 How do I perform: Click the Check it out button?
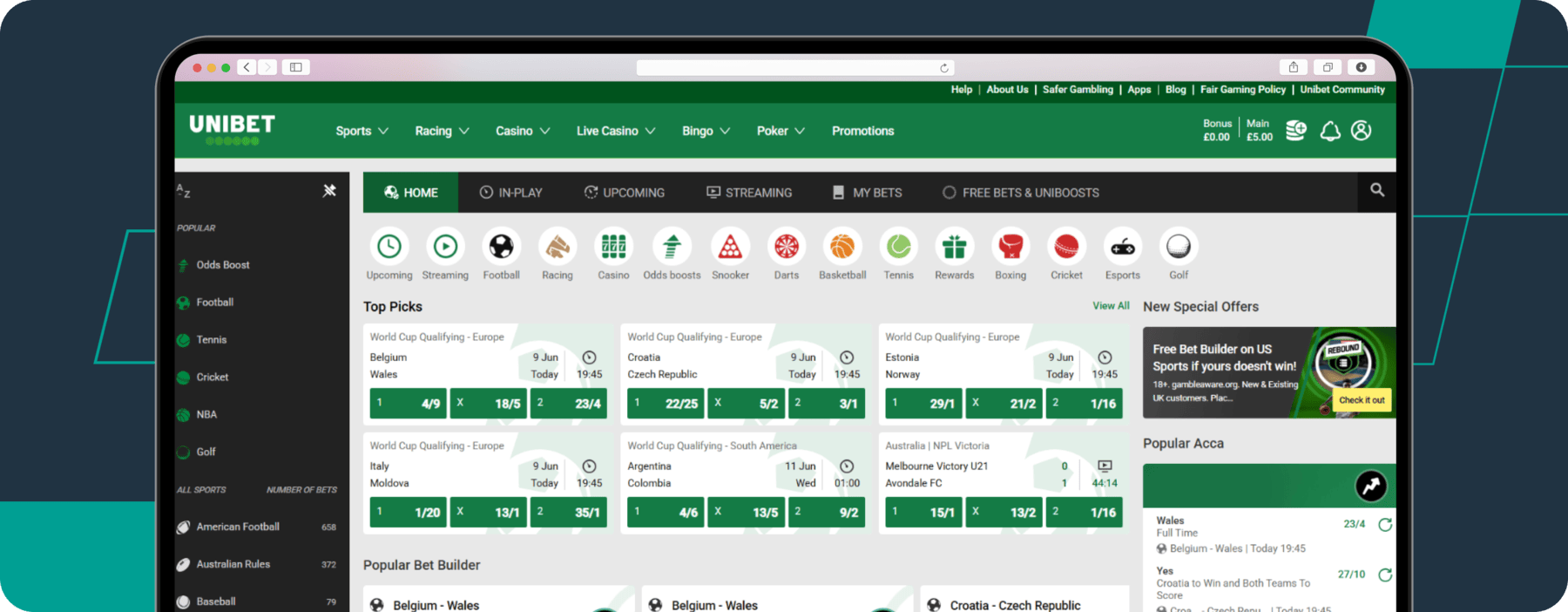(x=1362, y=400)
